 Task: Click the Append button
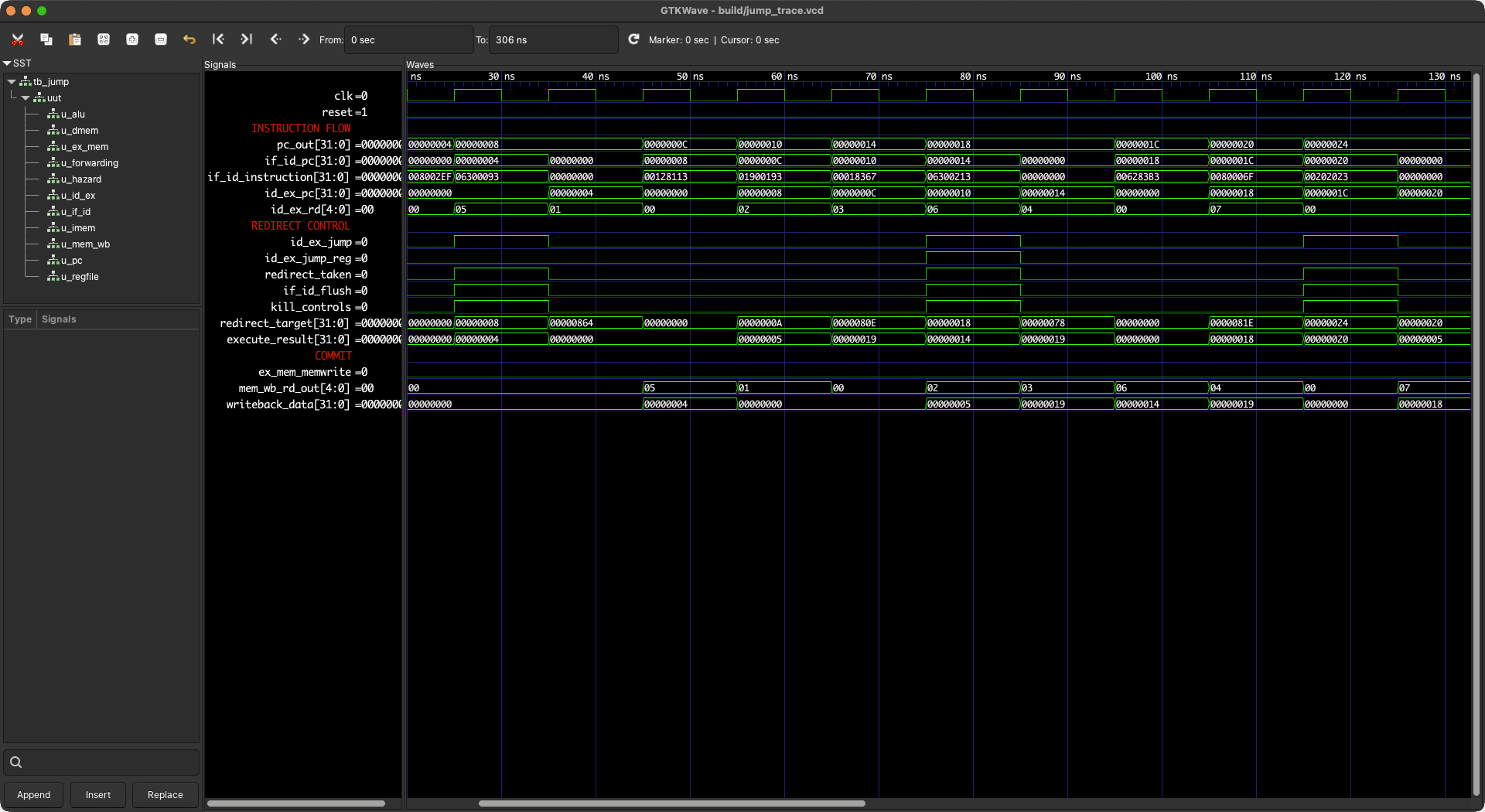tap(34, 795)
